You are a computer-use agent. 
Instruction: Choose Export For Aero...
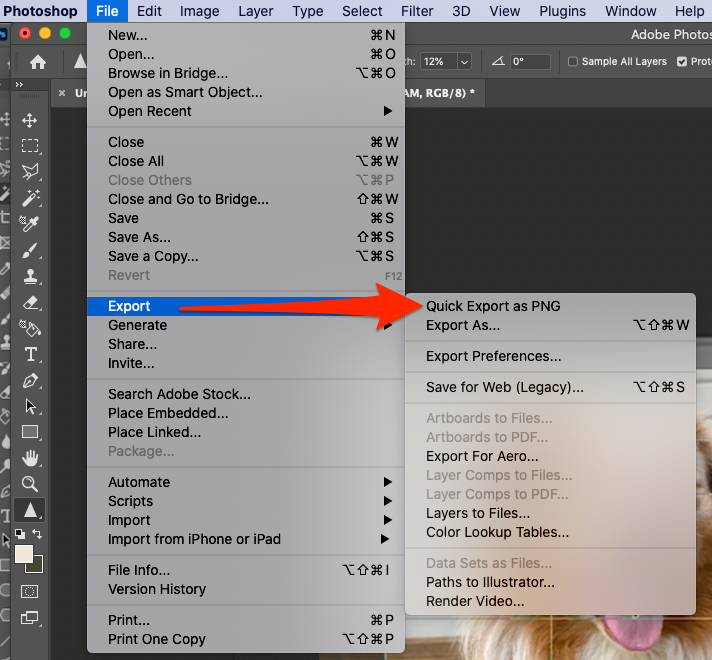(550, 456)
